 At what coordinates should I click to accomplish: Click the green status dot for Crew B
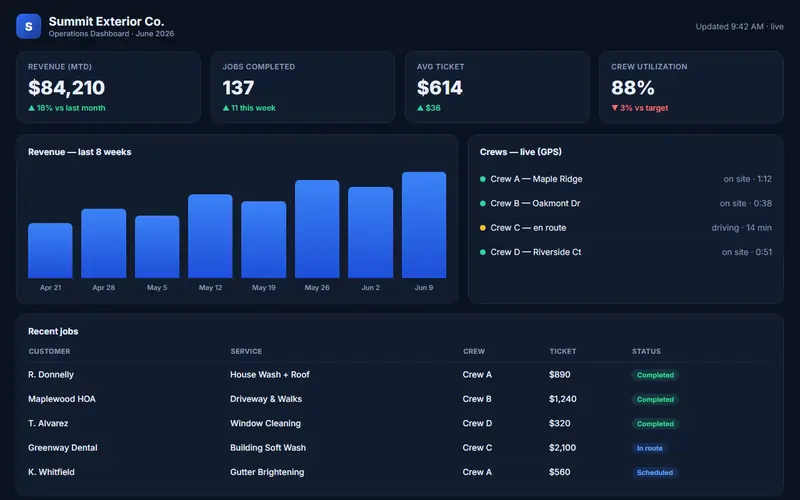point(483,204)
